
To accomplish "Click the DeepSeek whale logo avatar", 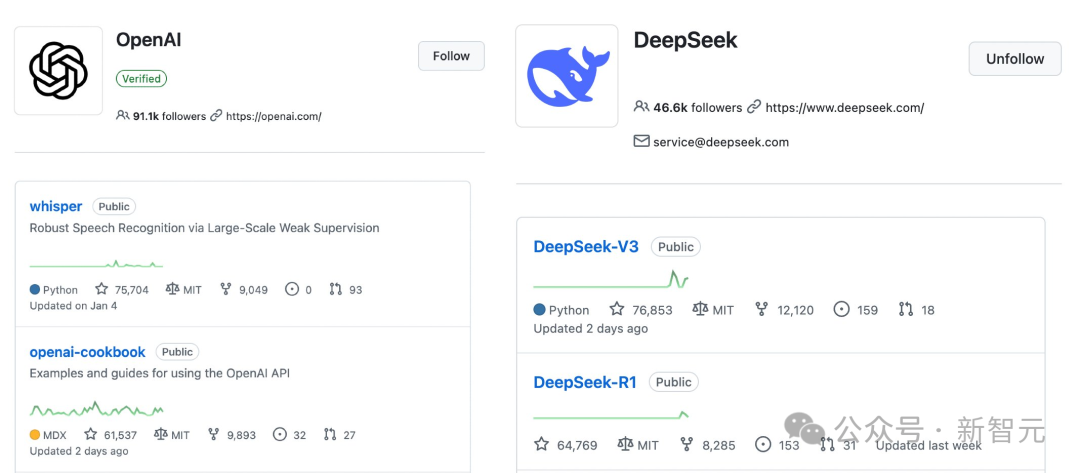I will coord(567,76).
